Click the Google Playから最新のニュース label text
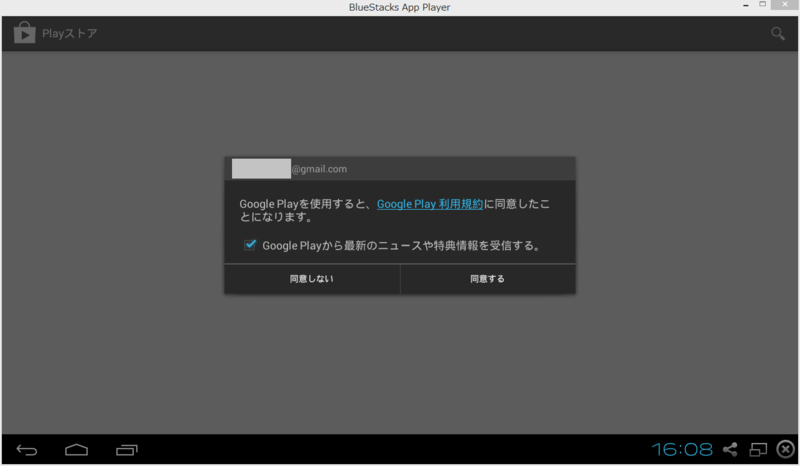This screenshot has width=800, height=466. pyautogui.click(x=401, y=246)
